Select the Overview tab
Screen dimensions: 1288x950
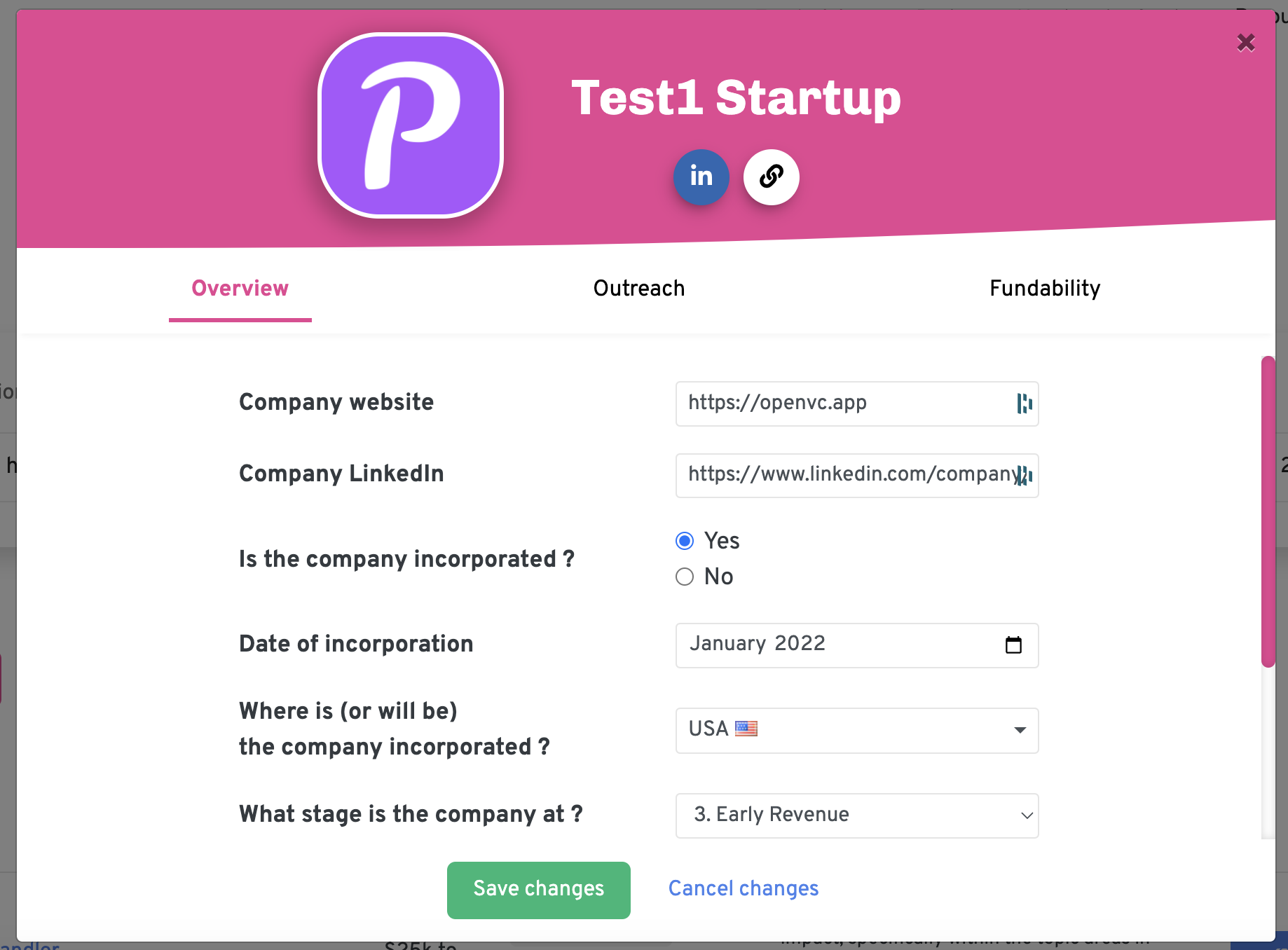pos(240,288)
